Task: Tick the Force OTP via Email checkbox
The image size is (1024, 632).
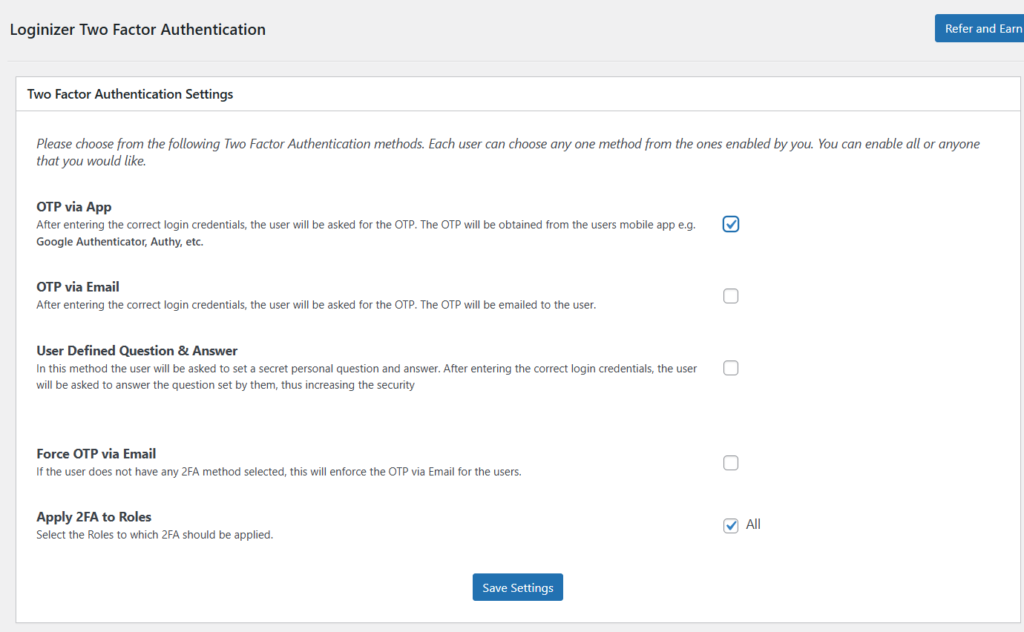Action: click(731, 463)
